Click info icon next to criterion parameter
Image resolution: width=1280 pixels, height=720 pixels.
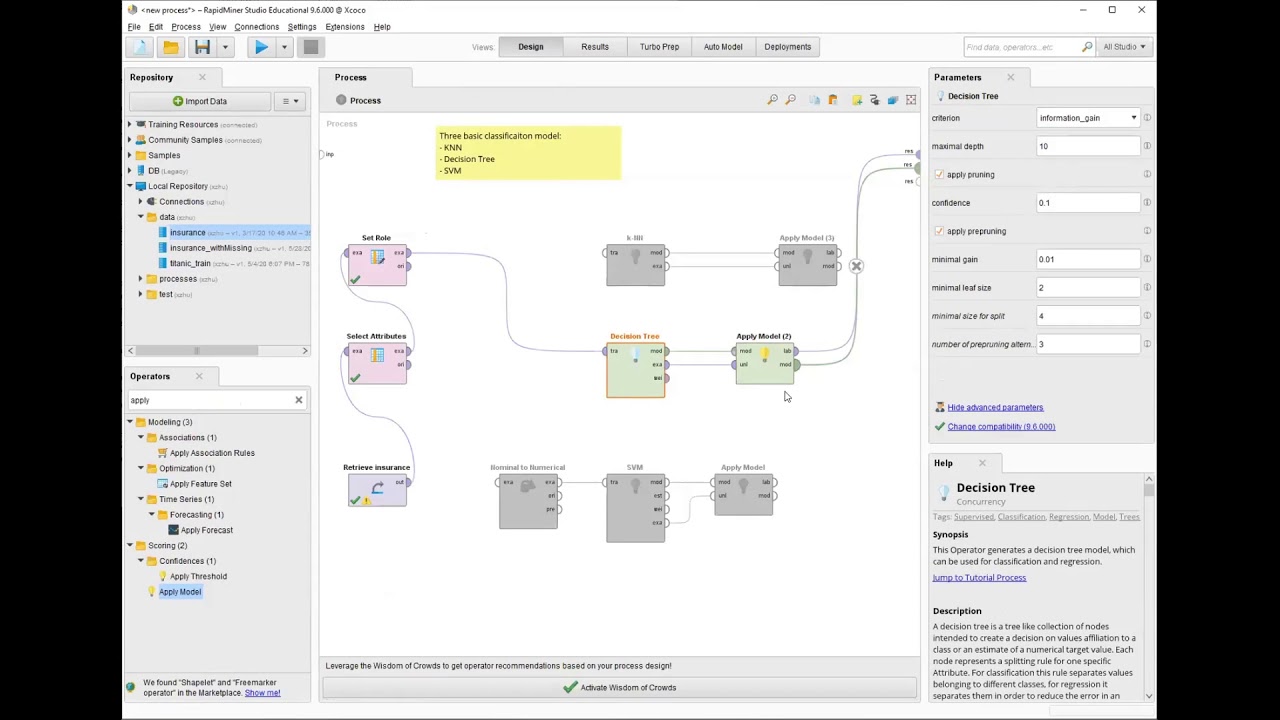[1147, 118]
